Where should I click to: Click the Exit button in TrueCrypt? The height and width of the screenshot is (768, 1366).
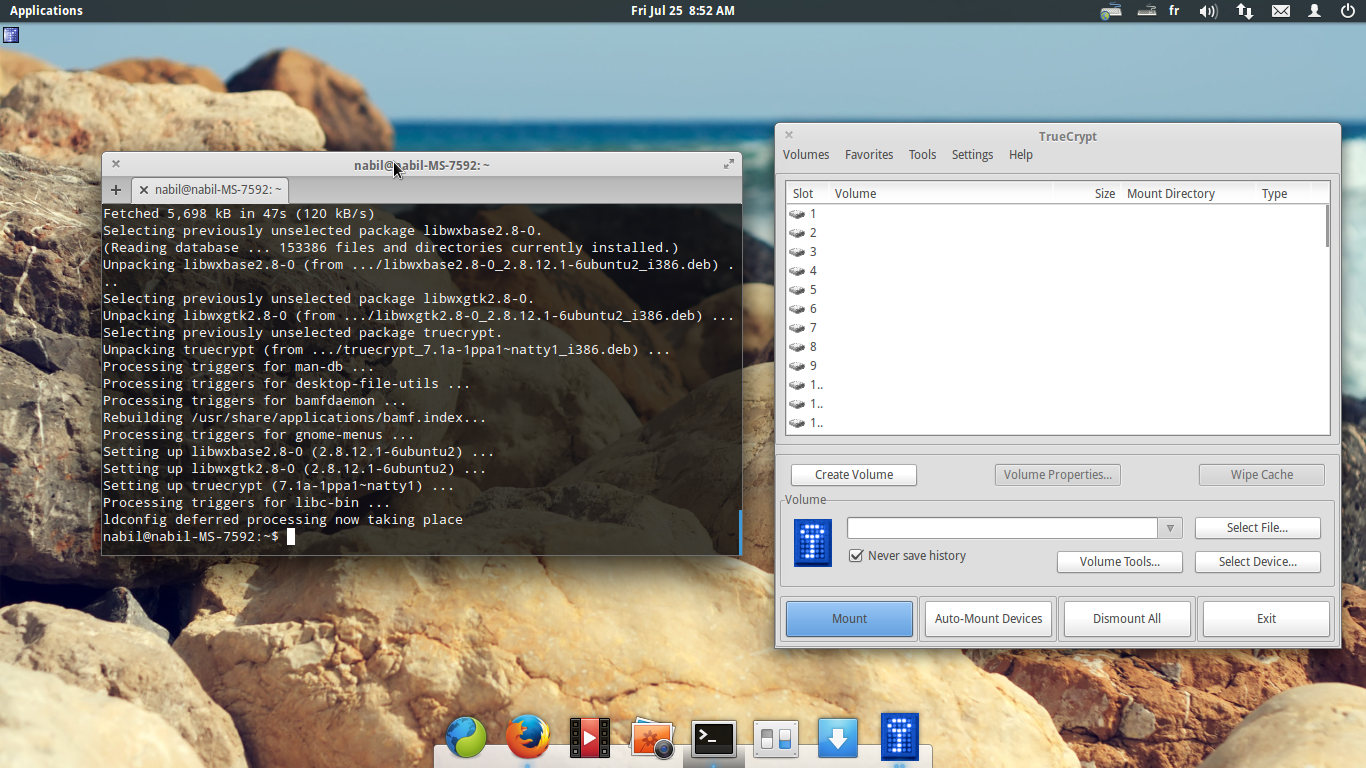[1267, 619]
